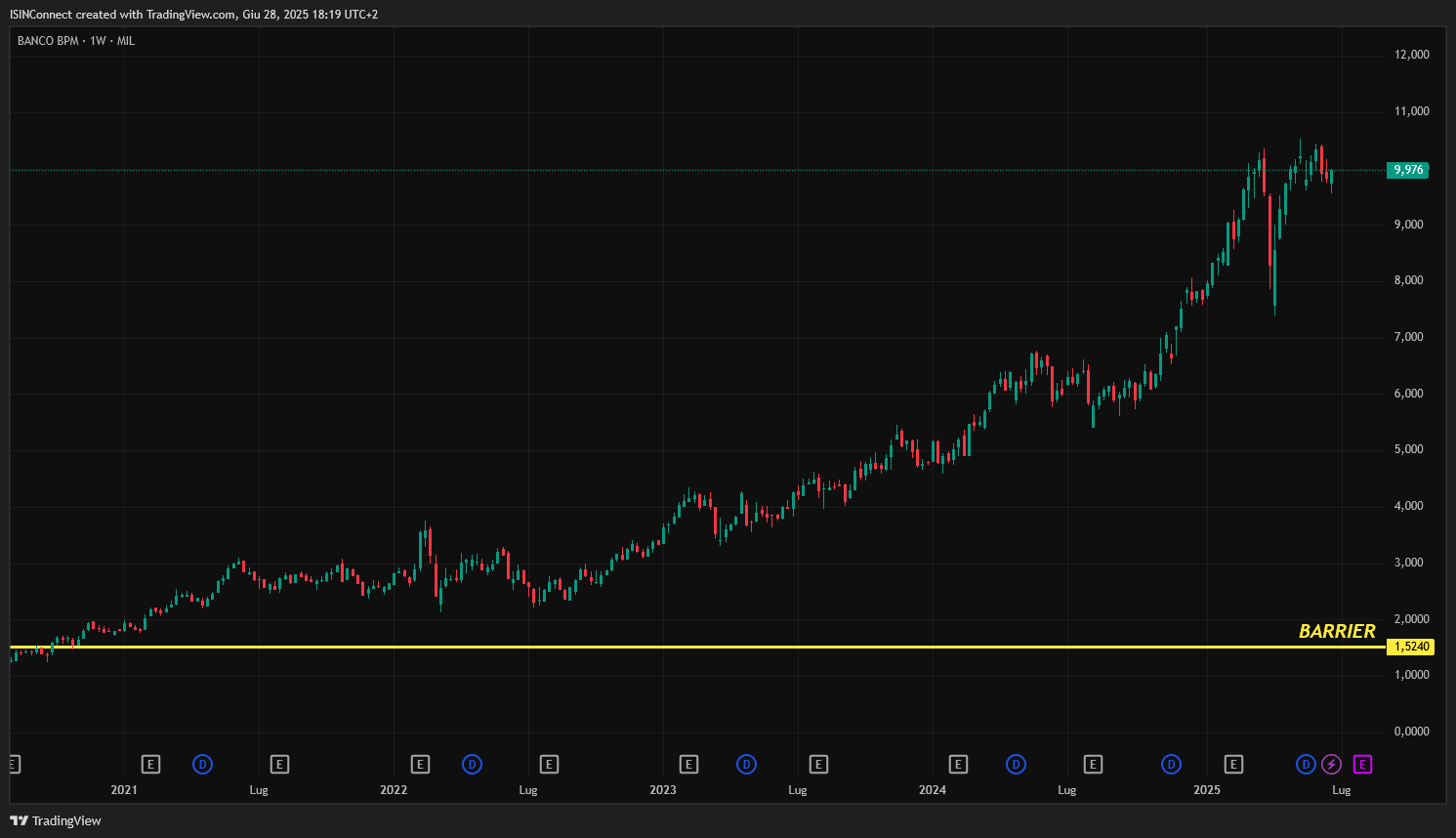Click the dividend D marker following the 2024 label
Screen dimensions: 1456x838
click(x=1016, y=765)
